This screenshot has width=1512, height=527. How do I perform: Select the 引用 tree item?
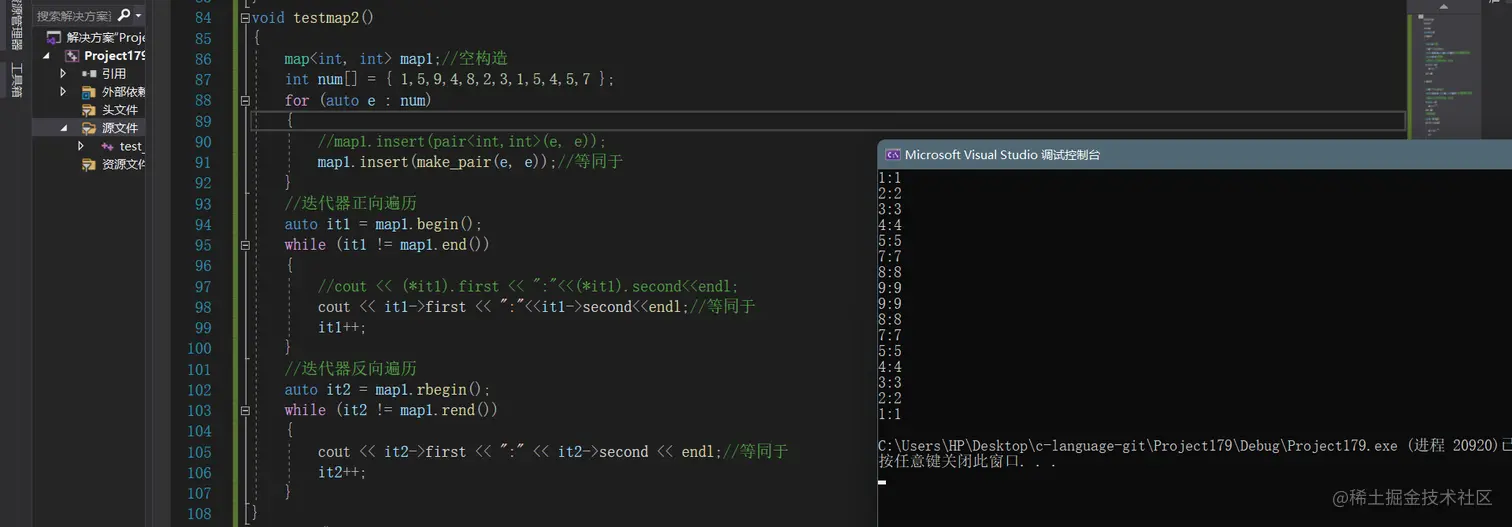click(114, 74)
